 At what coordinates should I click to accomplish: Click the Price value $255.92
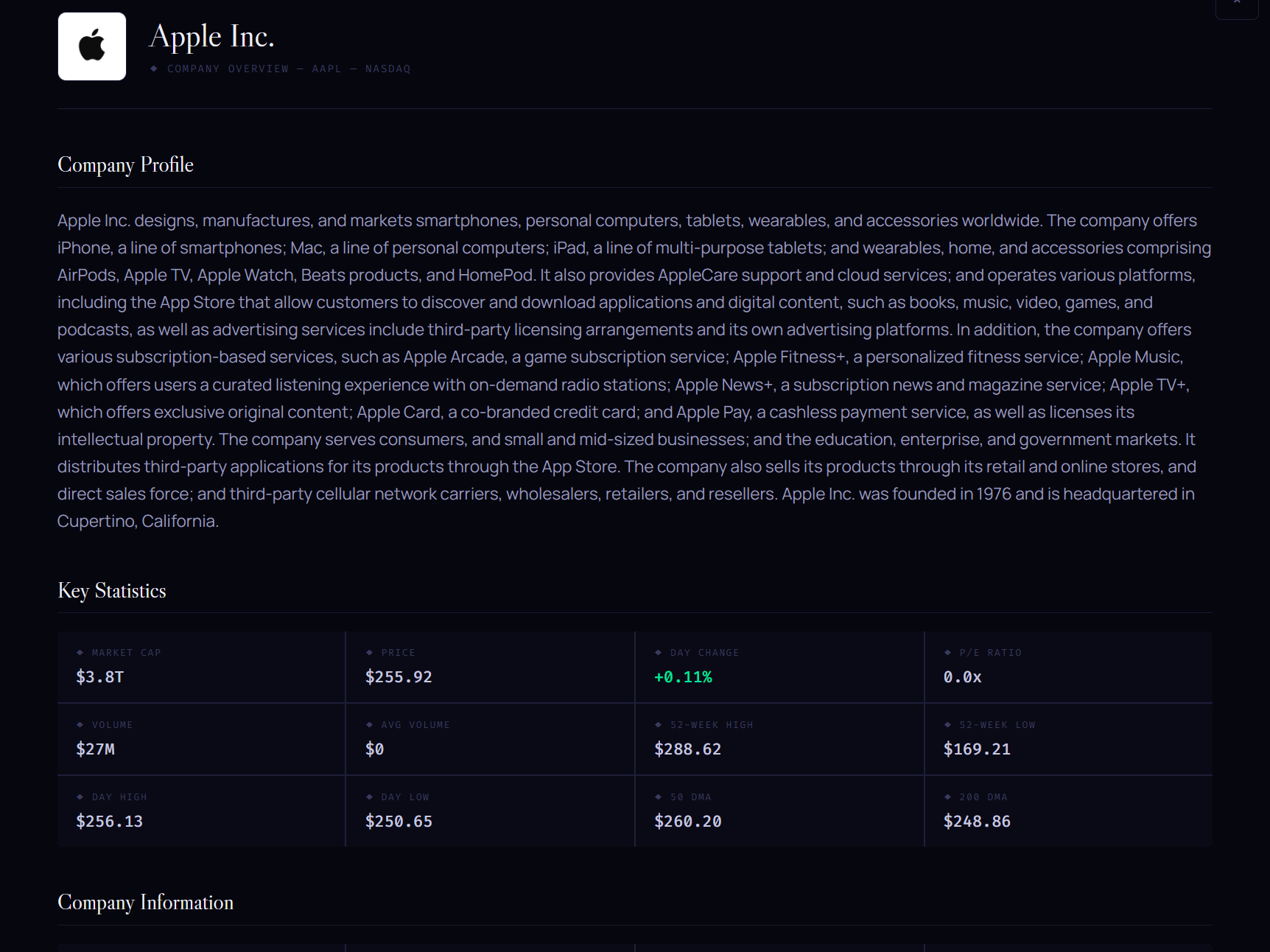pos(399,677)
